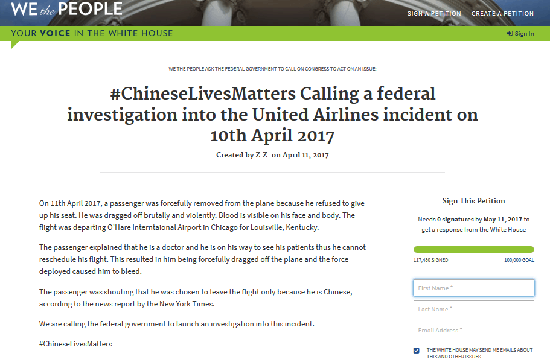Uncheck the White House emails checkbox
This screenshot has width=550, height=362.
click(x=417, y=351)
